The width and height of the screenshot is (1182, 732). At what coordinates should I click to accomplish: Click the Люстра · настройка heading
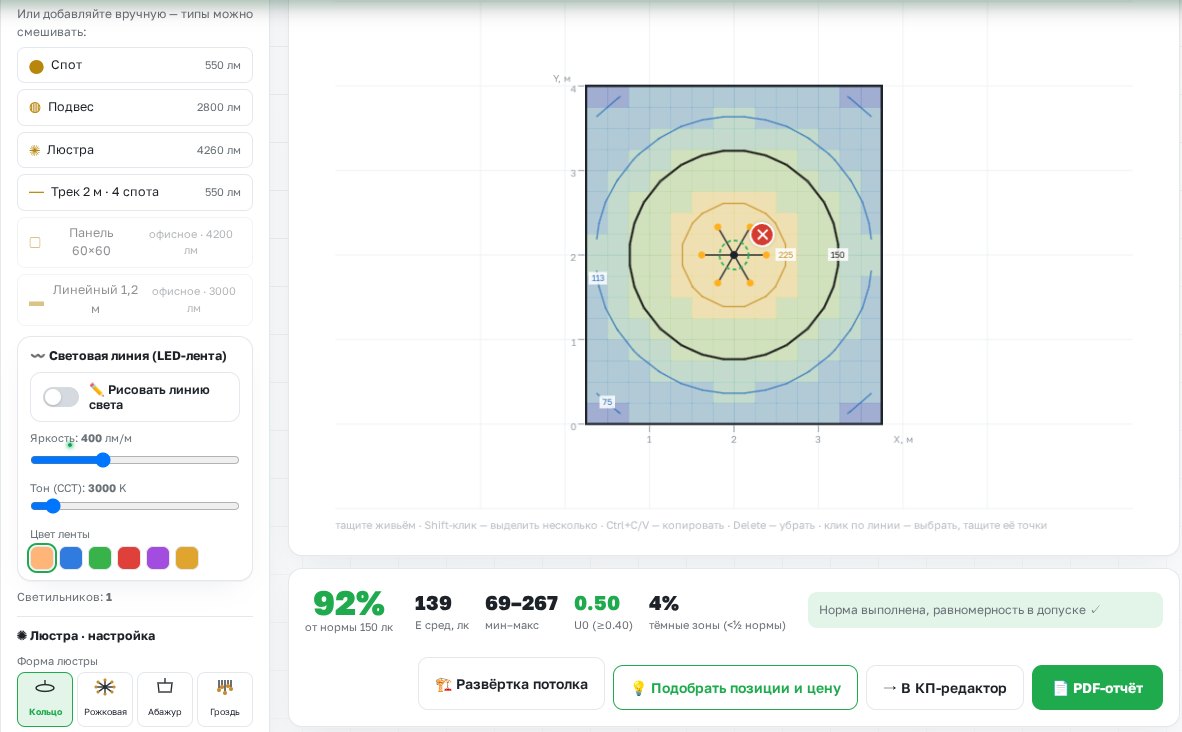click(x=86, y=636)
